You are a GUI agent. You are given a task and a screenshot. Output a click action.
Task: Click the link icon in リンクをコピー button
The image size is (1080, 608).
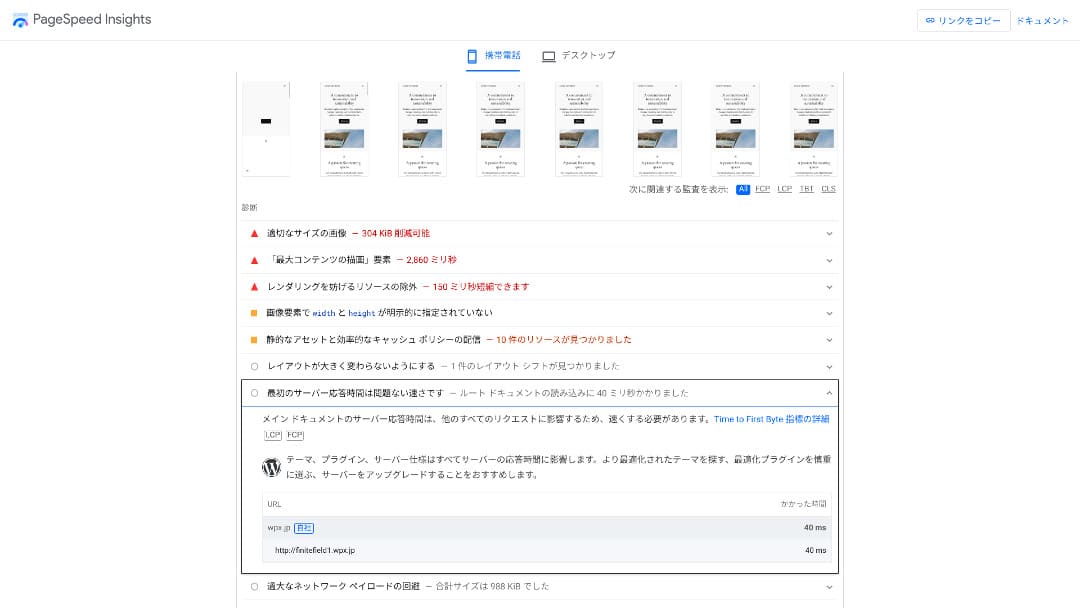tap(930, 21)
